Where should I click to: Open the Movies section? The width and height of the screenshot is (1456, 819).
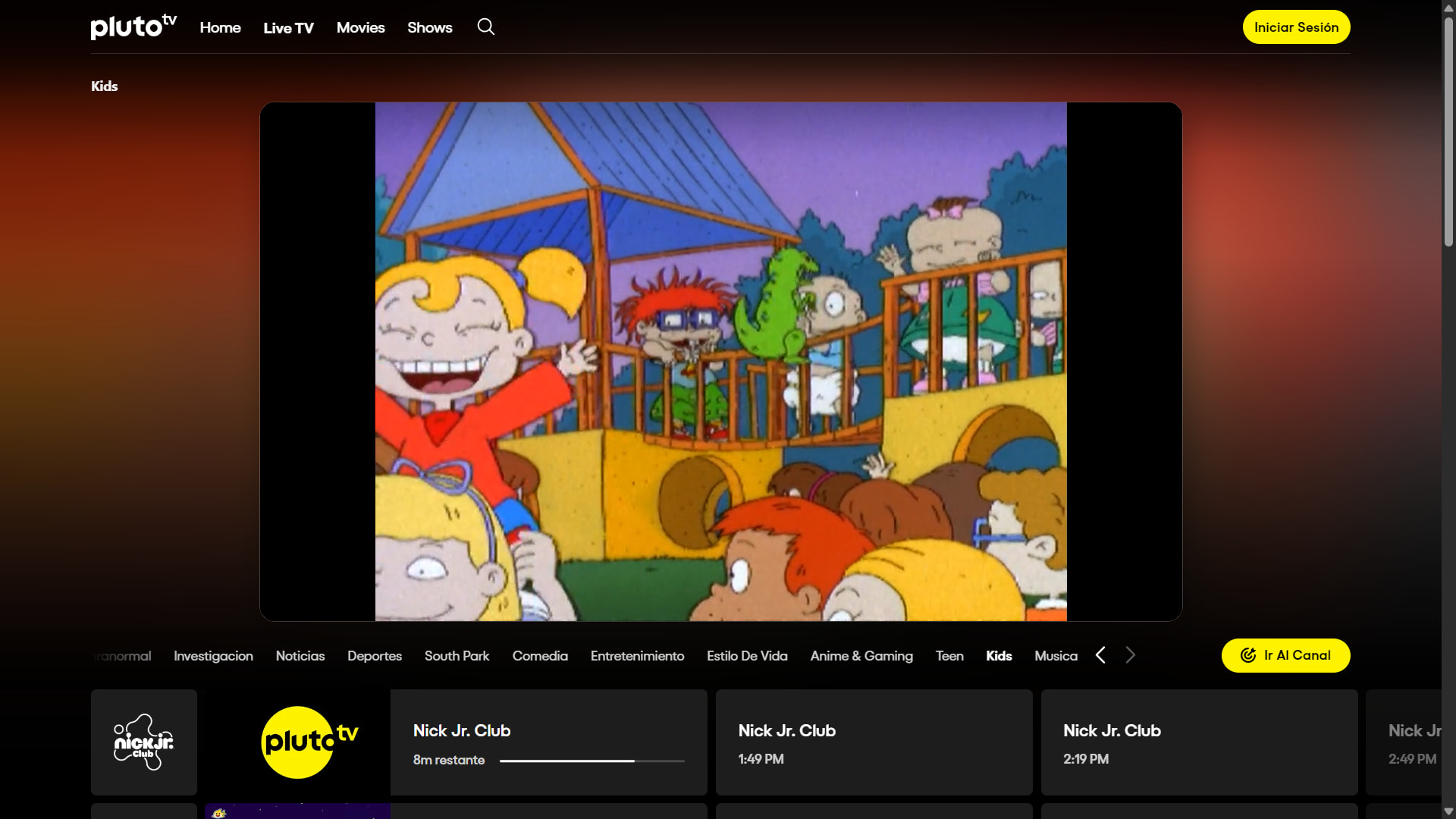point(360,27)
